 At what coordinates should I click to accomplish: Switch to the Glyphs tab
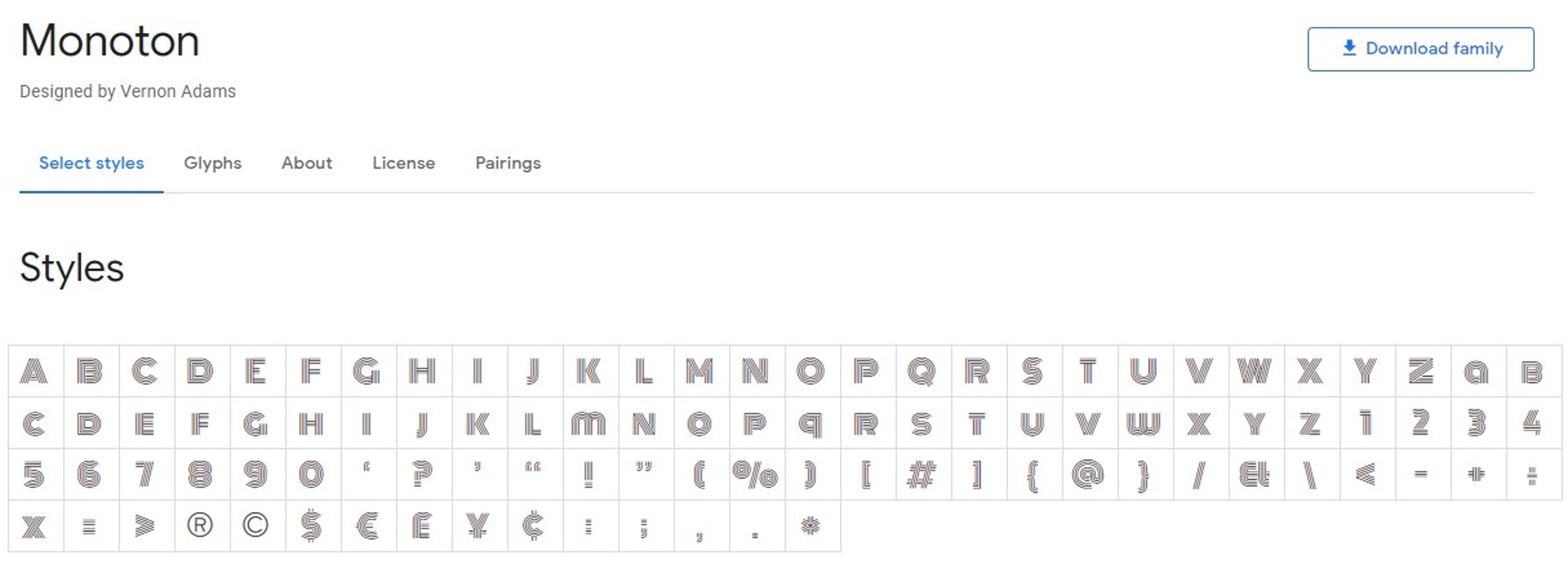point(212,163)
